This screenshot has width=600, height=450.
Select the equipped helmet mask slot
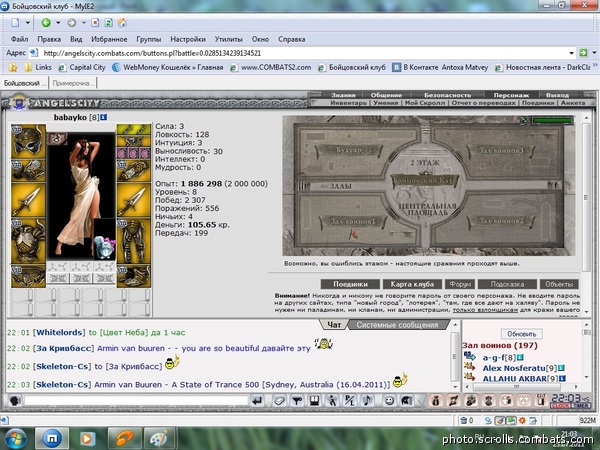click(x=28, y=141)
